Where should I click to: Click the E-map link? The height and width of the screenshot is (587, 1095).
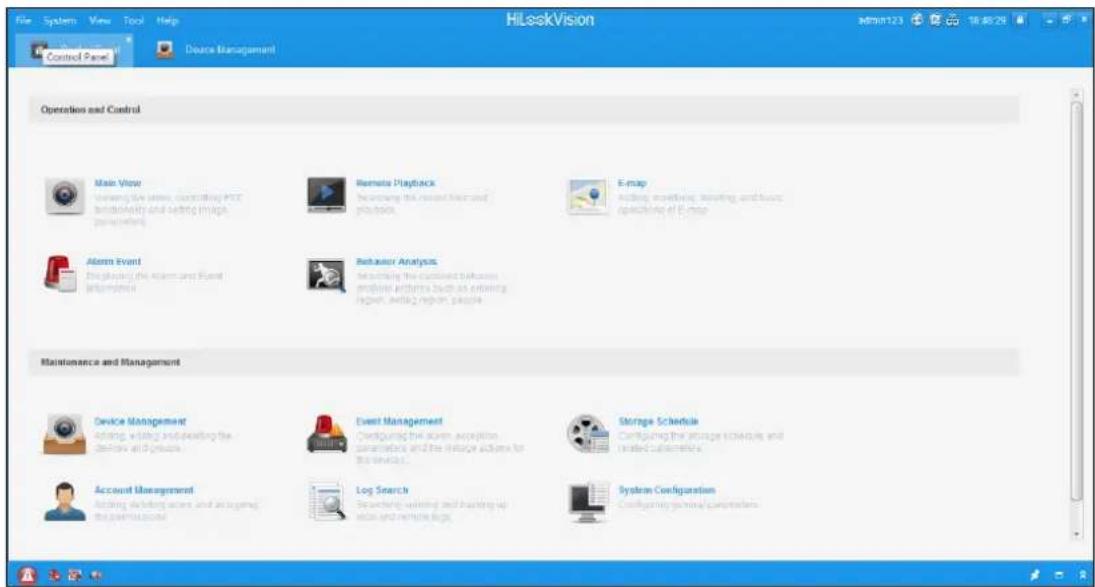point(631,183)
